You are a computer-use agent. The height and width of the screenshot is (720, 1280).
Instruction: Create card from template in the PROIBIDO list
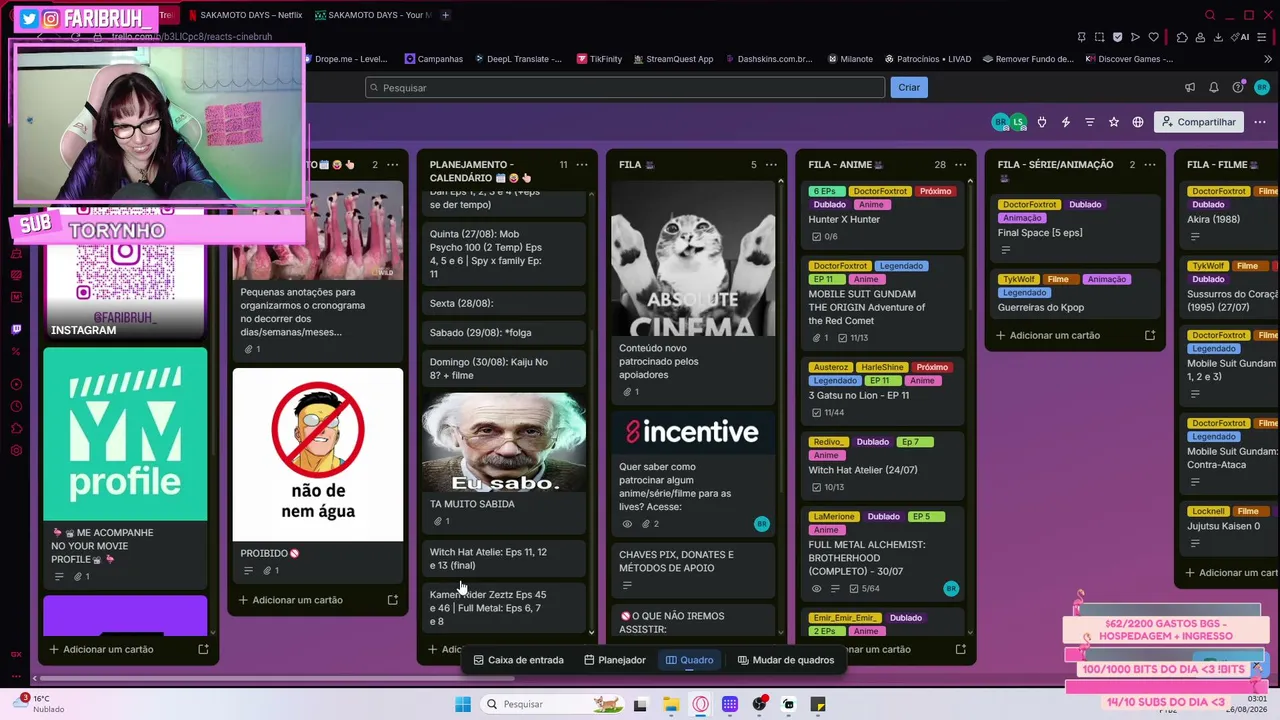[393, 600]
